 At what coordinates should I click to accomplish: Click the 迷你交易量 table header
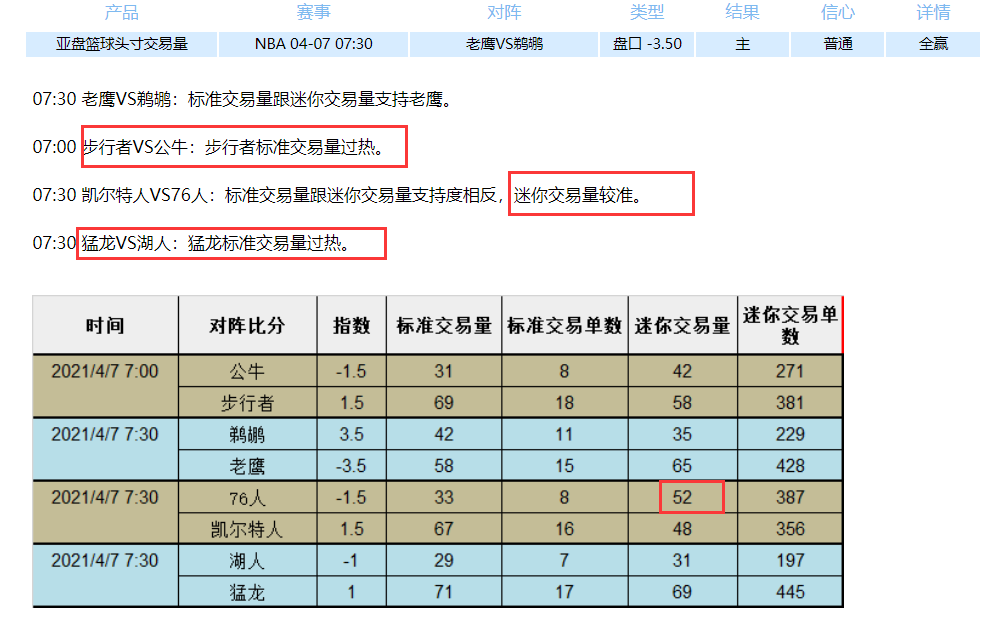tap(682, 325)
